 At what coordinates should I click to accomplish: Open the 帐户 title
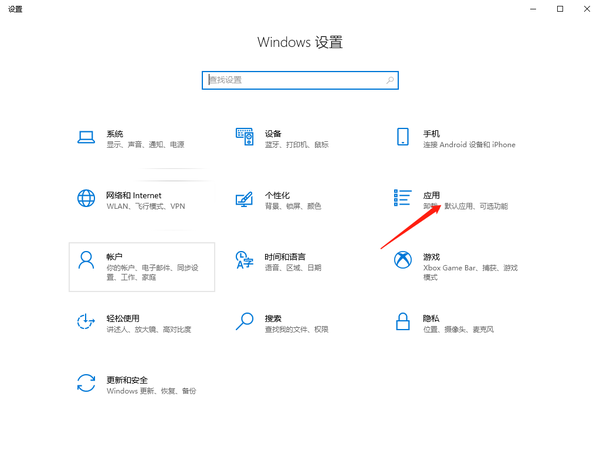114,257
